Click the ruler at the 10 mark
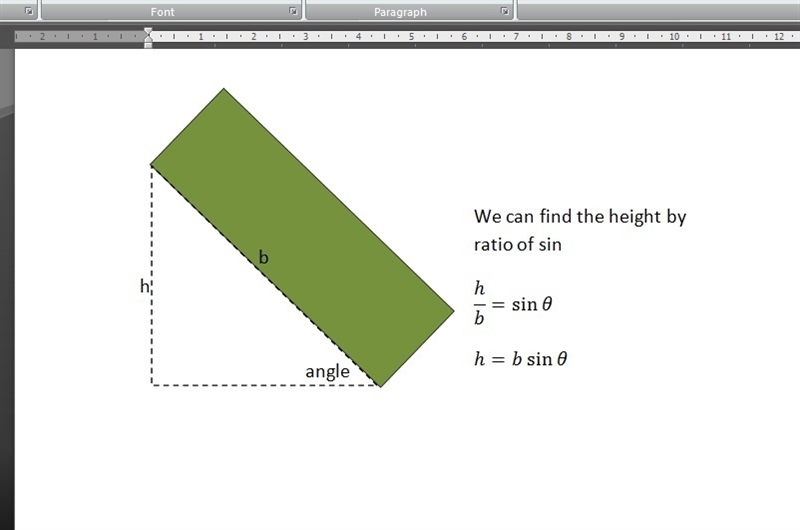The height and width of the screenshot is (530, 800). tap(674, 36)
